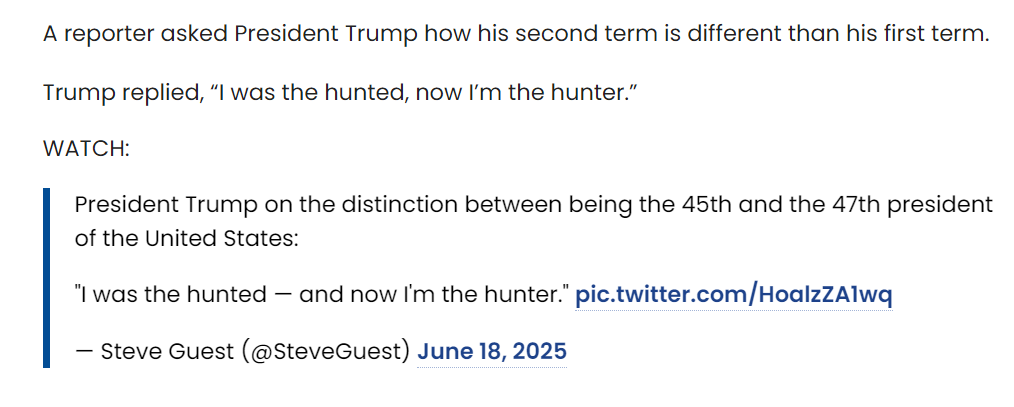Screen dimensions: 1014x407
Task: Click the blue blockquote bar on the left
Action: 47,278
